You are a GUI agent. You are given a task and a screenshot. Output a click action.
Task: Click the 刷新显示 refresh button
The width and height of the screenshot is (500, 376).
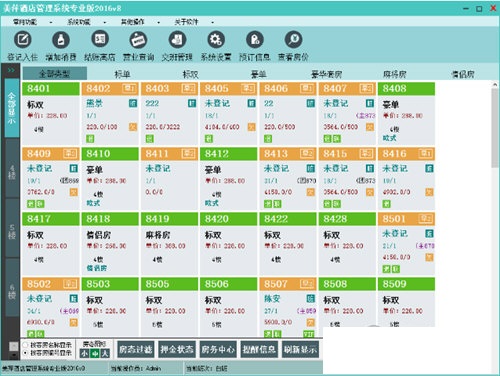pos(300,349)
